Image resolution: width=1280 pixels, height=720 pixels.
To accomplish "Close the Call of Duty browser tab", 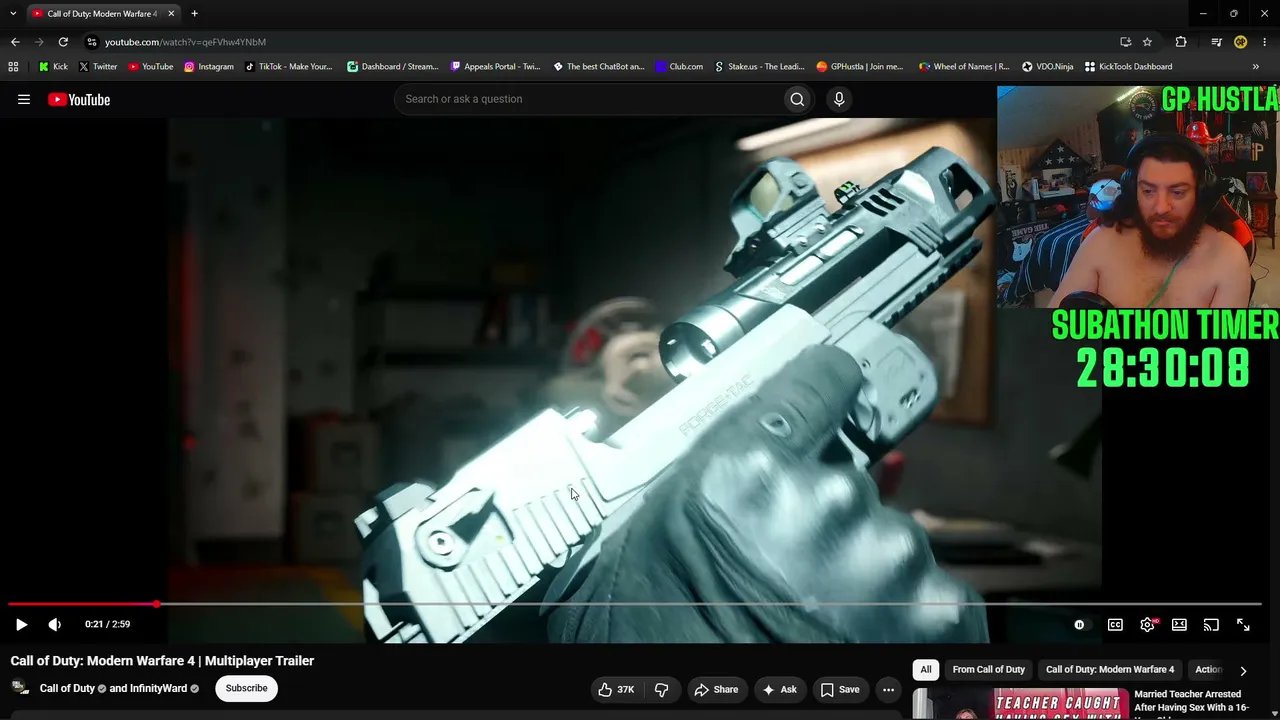I will point(171,14).
